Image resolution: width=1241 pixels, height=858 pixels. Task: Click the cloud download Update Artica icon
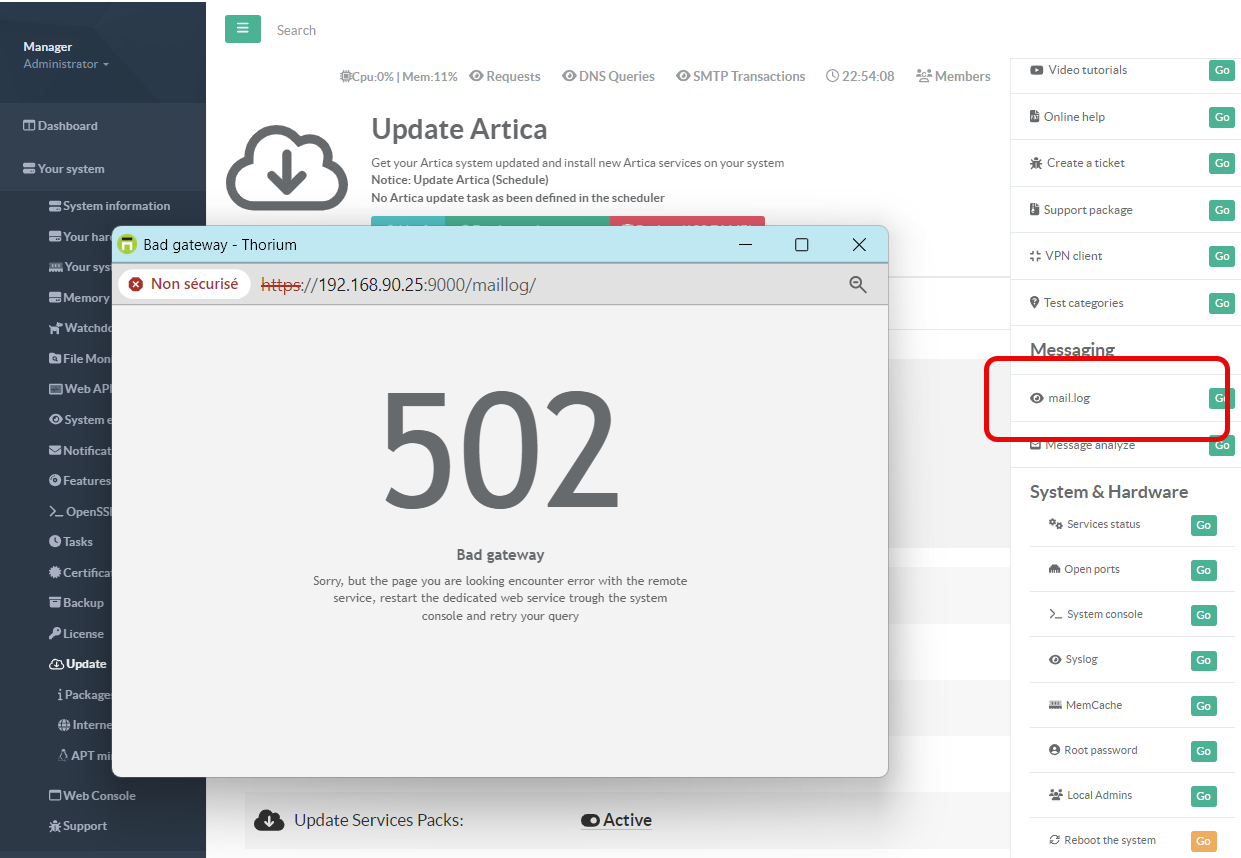(286, 167)
